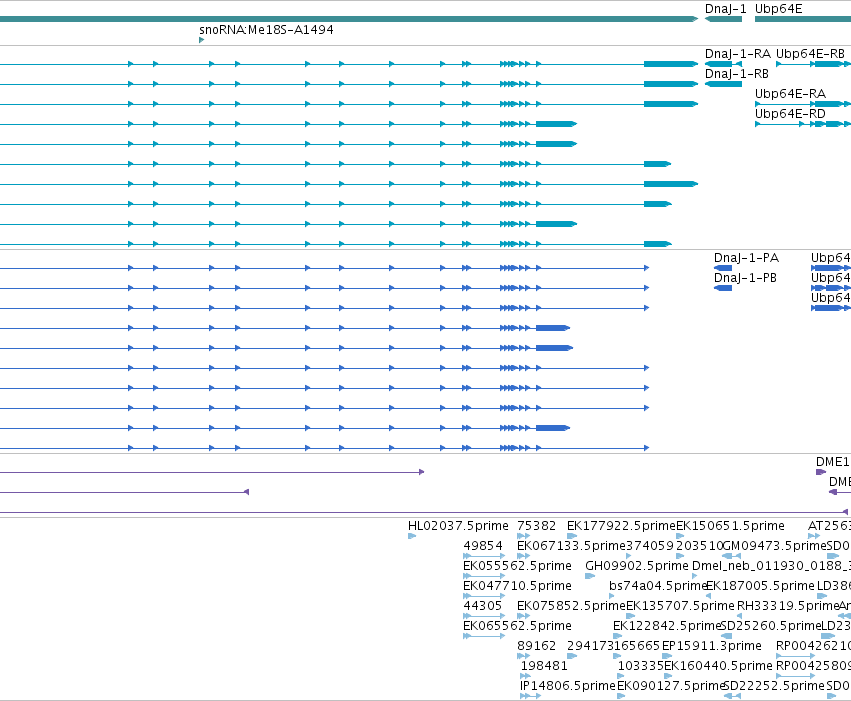This screenshot has width=851, height=701.
Task: Click the DnaJ-1-PB protein label
Action: coord(745,278)
